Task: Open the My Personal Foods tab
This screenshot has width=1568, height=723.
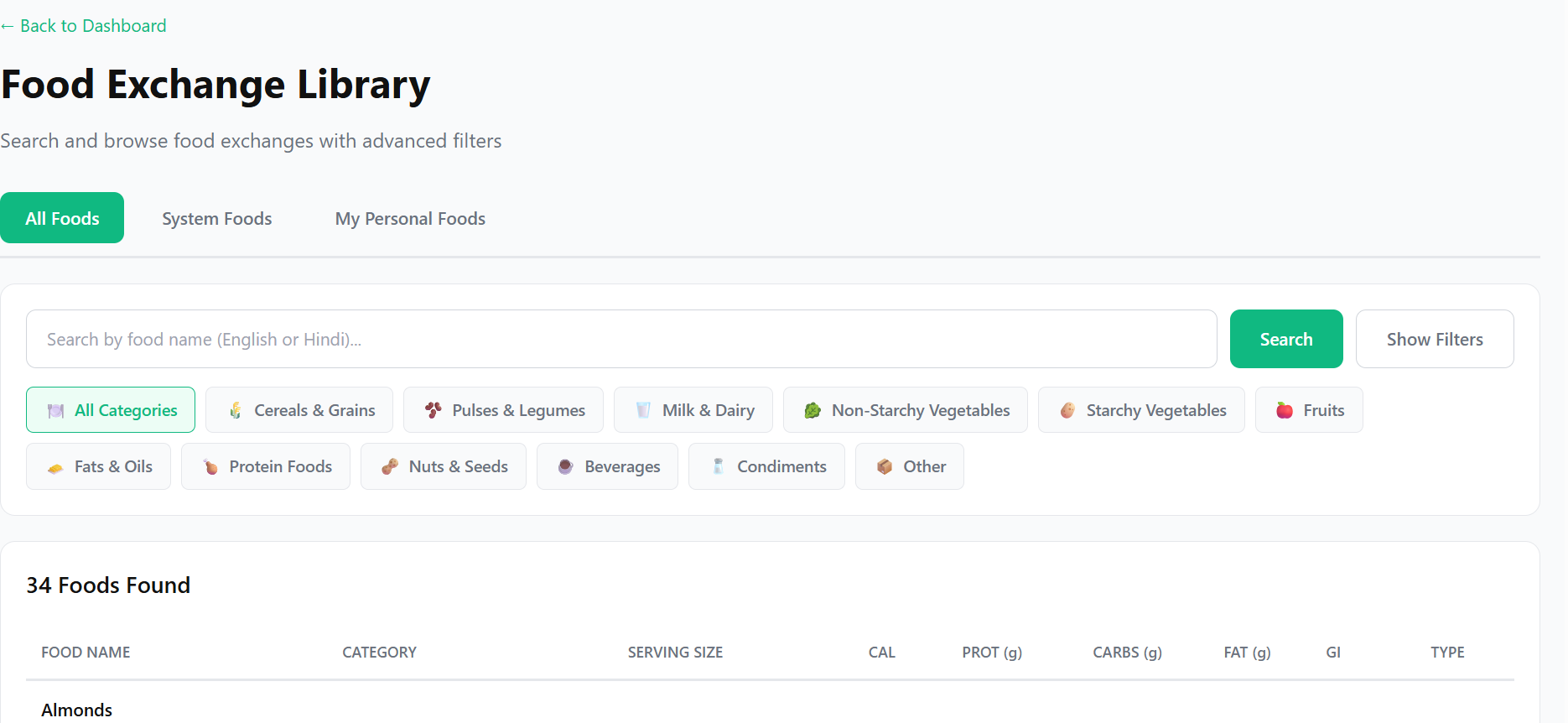Action: click(410, 218)
